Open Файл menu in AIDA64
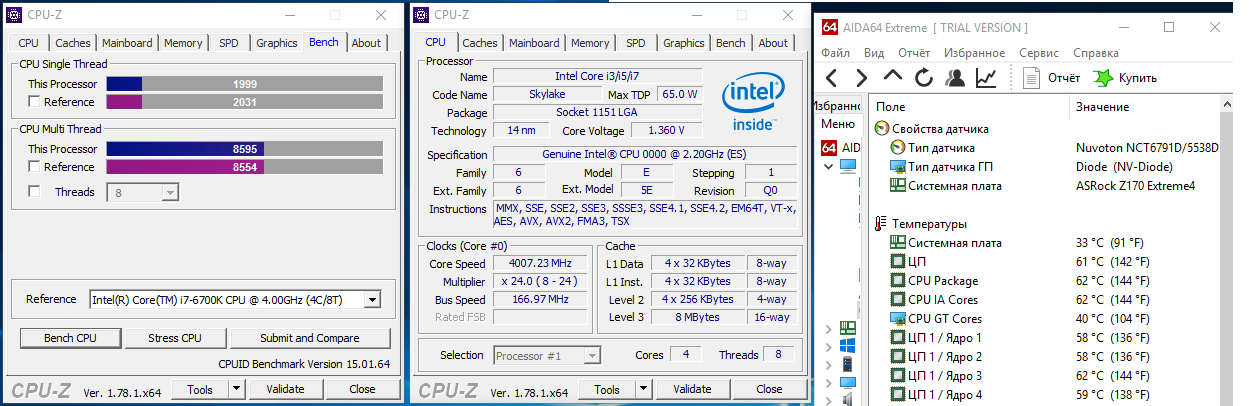The width and height of the screenshot is (1251, 406). coord(836,53)
